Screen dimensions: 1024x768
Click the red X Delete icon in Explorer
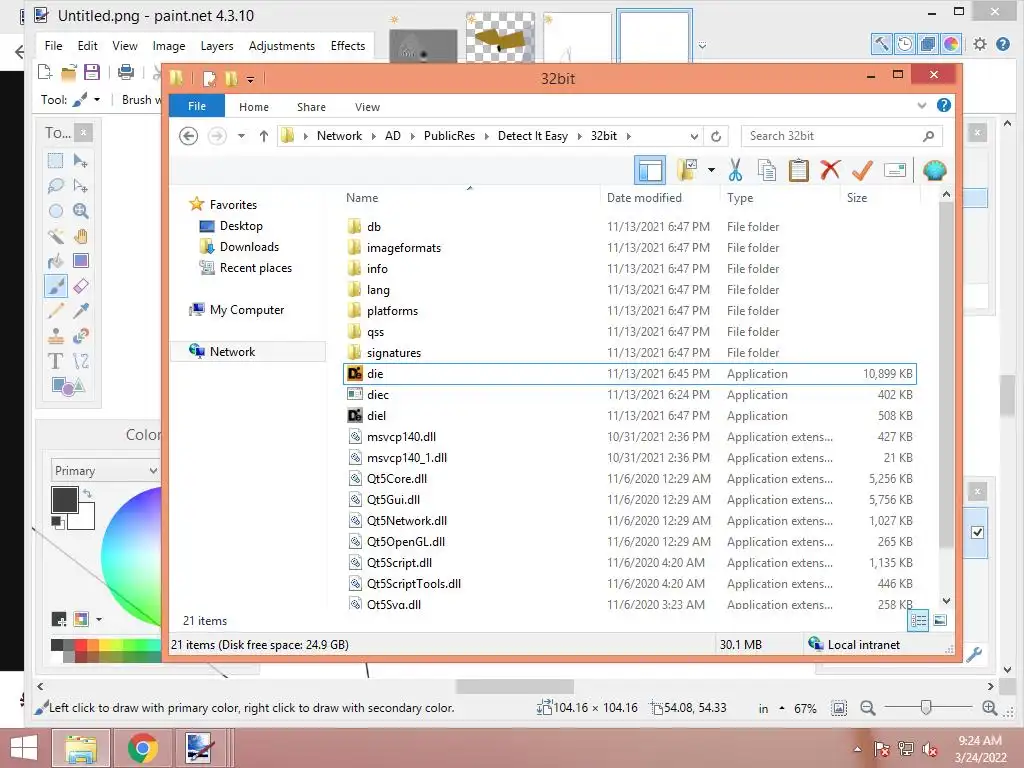pos(830,170)
